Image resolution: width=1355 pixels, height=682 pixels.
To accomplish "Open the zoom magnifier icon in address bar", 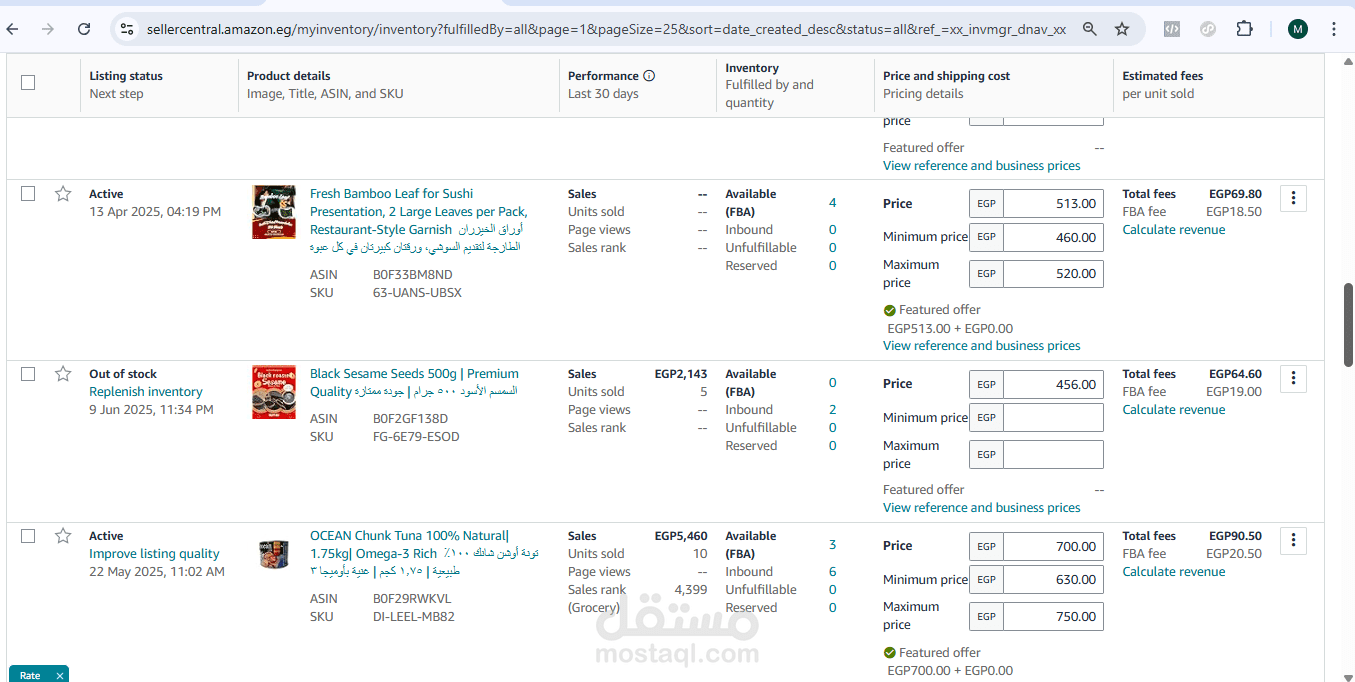I will tap(1089, 29).
